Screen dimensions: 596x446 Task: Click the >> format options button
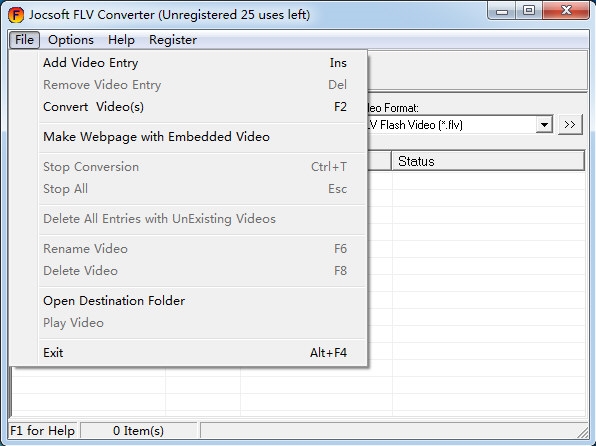(570, 125)
